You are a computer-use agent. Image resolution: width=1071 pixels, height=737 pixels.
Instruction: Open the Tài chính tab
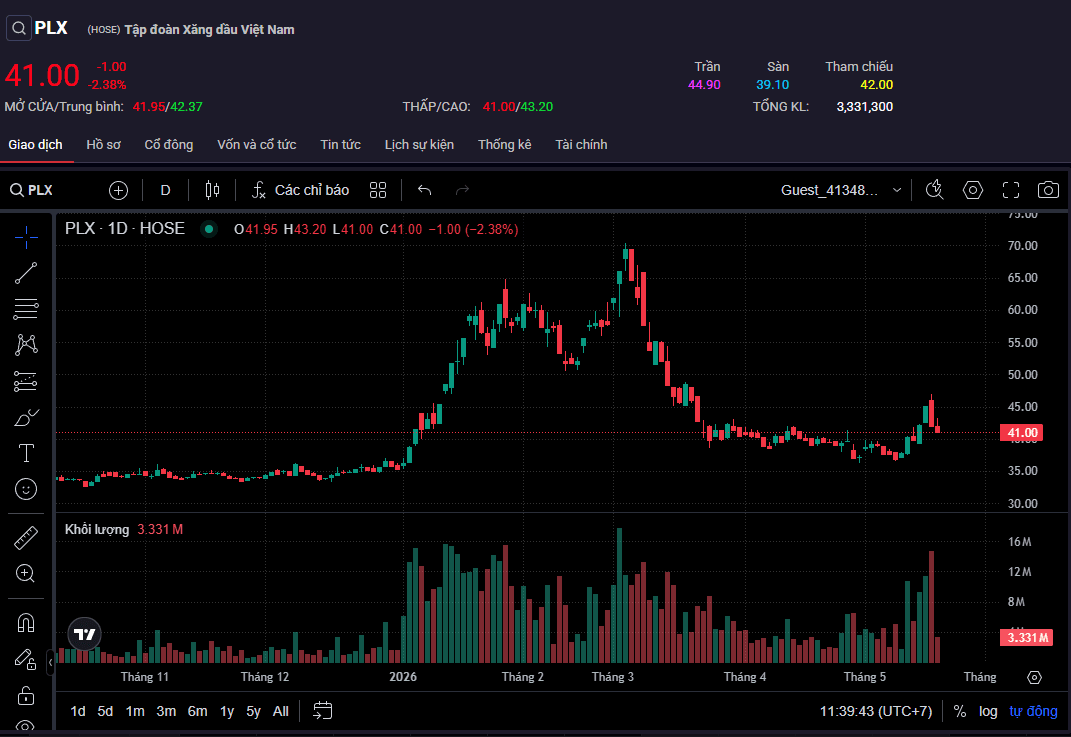click(x=581, y=145)
